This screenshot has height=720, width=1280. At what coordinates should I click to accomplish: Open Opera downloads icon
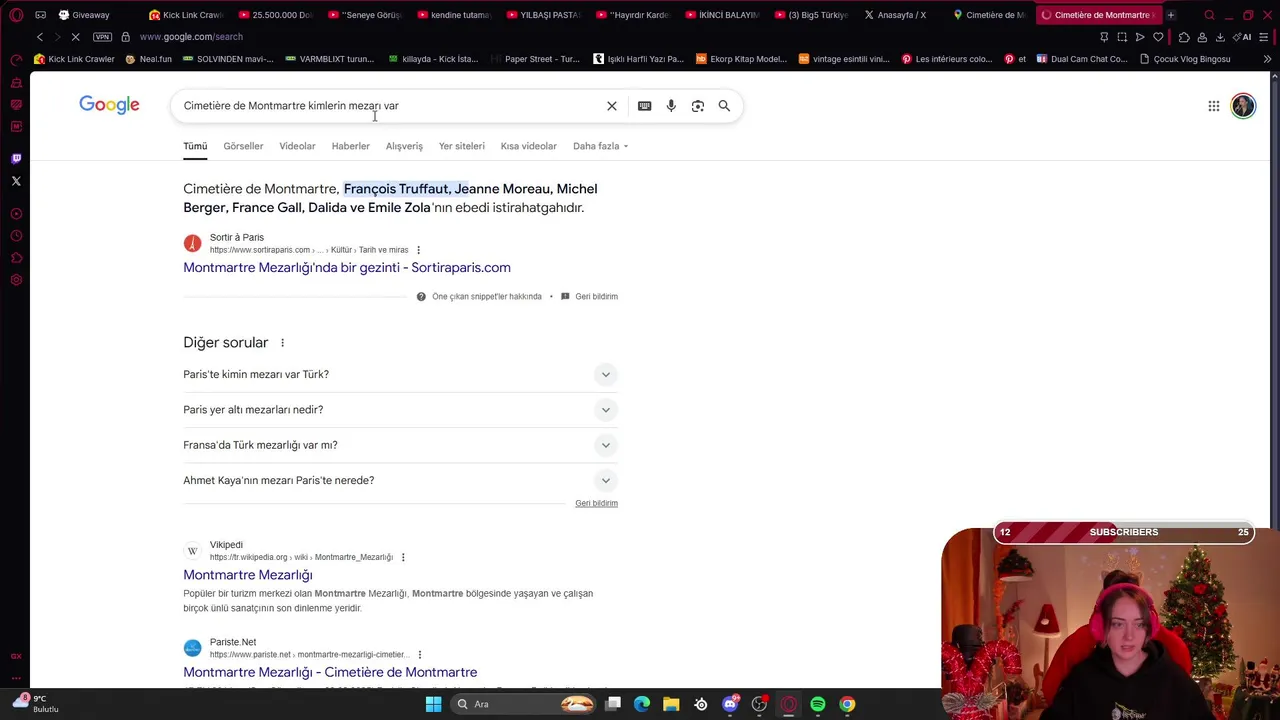click(x=1220, y=37)
